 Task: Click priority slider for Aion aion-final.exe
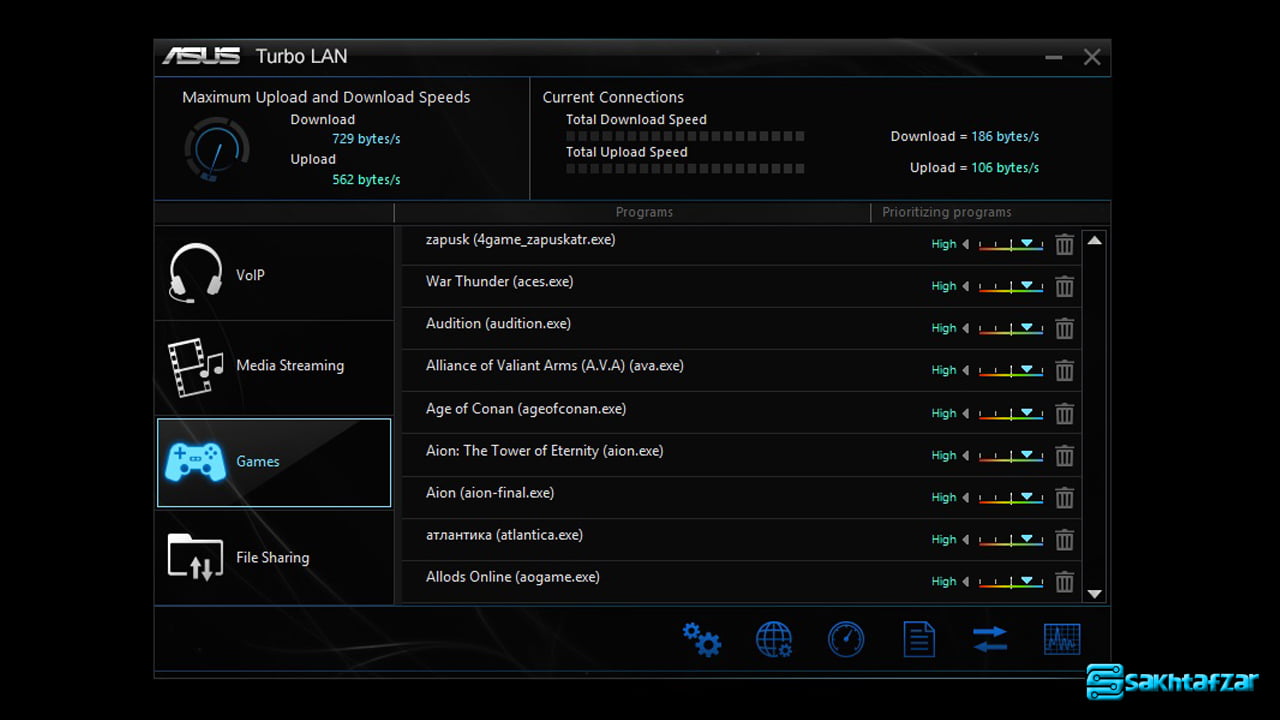point(1011,498)
